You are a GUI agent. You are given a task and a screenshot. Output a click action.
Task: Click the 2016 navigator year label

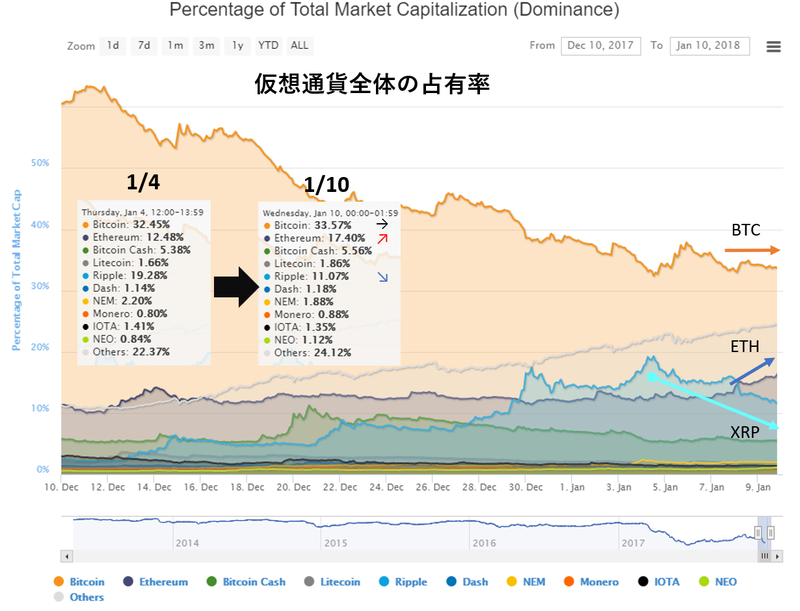pos(484,543)
